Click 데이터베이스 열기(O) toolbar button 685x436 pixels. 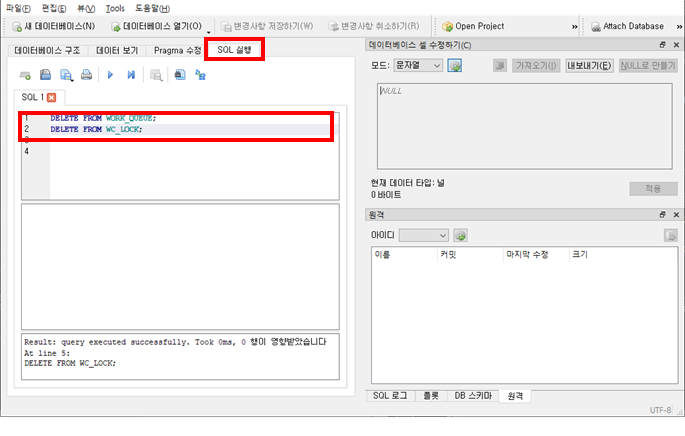tap(156, 26)
